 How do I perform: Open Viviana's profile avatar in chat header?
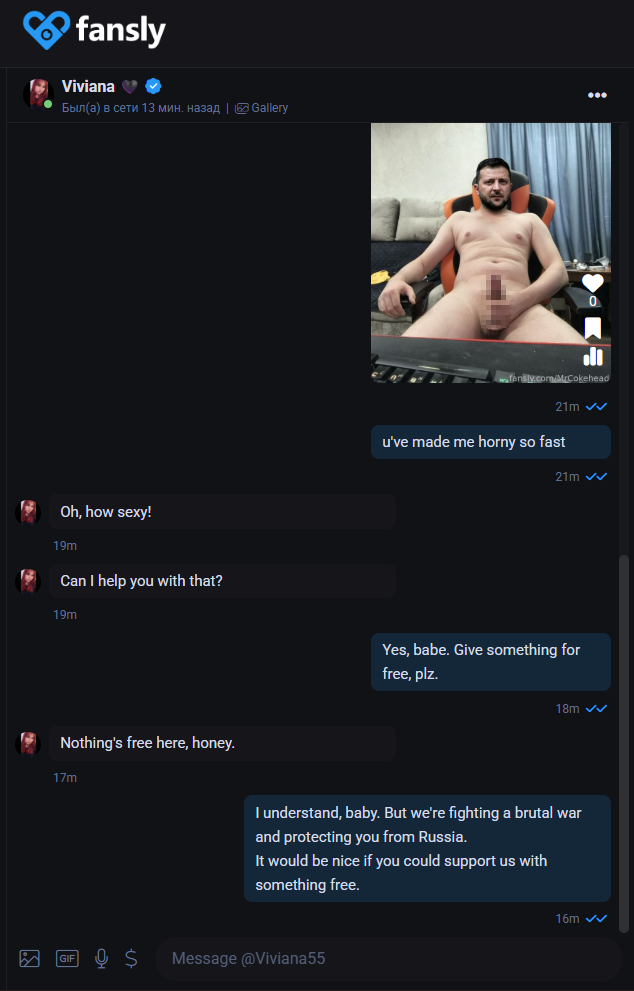[x=38, y=94]
